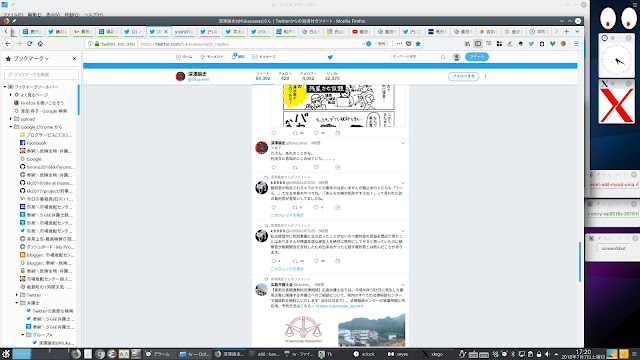
Task: Click the Twitter bird logo on page header
Action: 330,57
